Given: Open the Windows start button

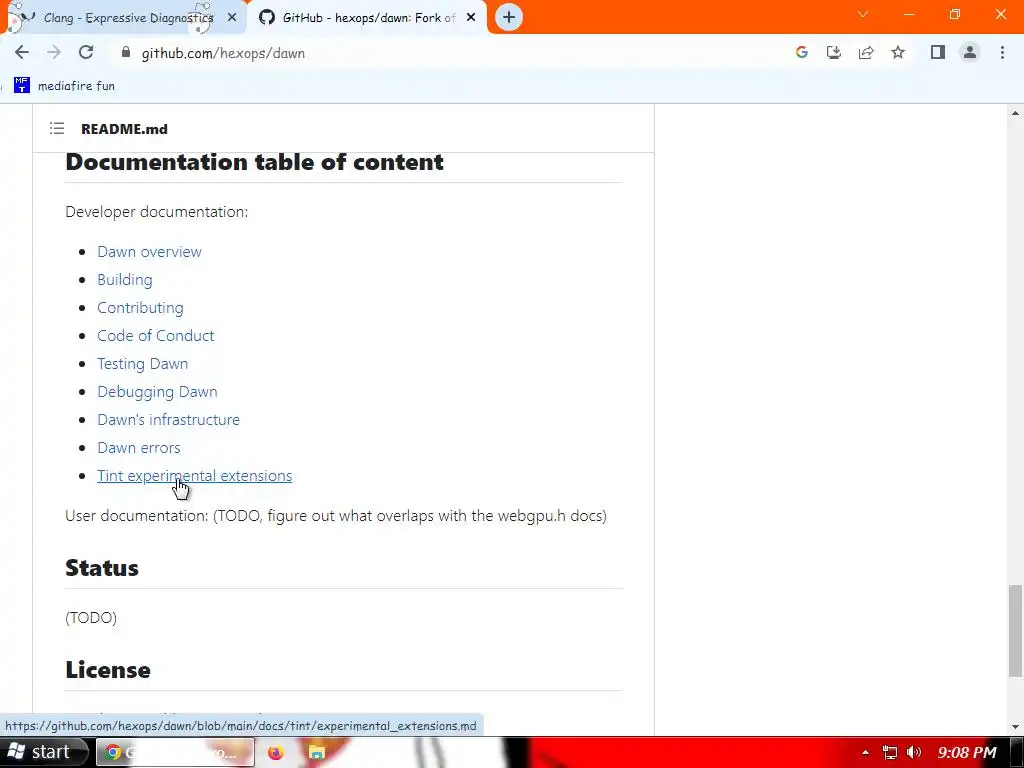Looking at the screenshot, I should (x=43, y=752).
